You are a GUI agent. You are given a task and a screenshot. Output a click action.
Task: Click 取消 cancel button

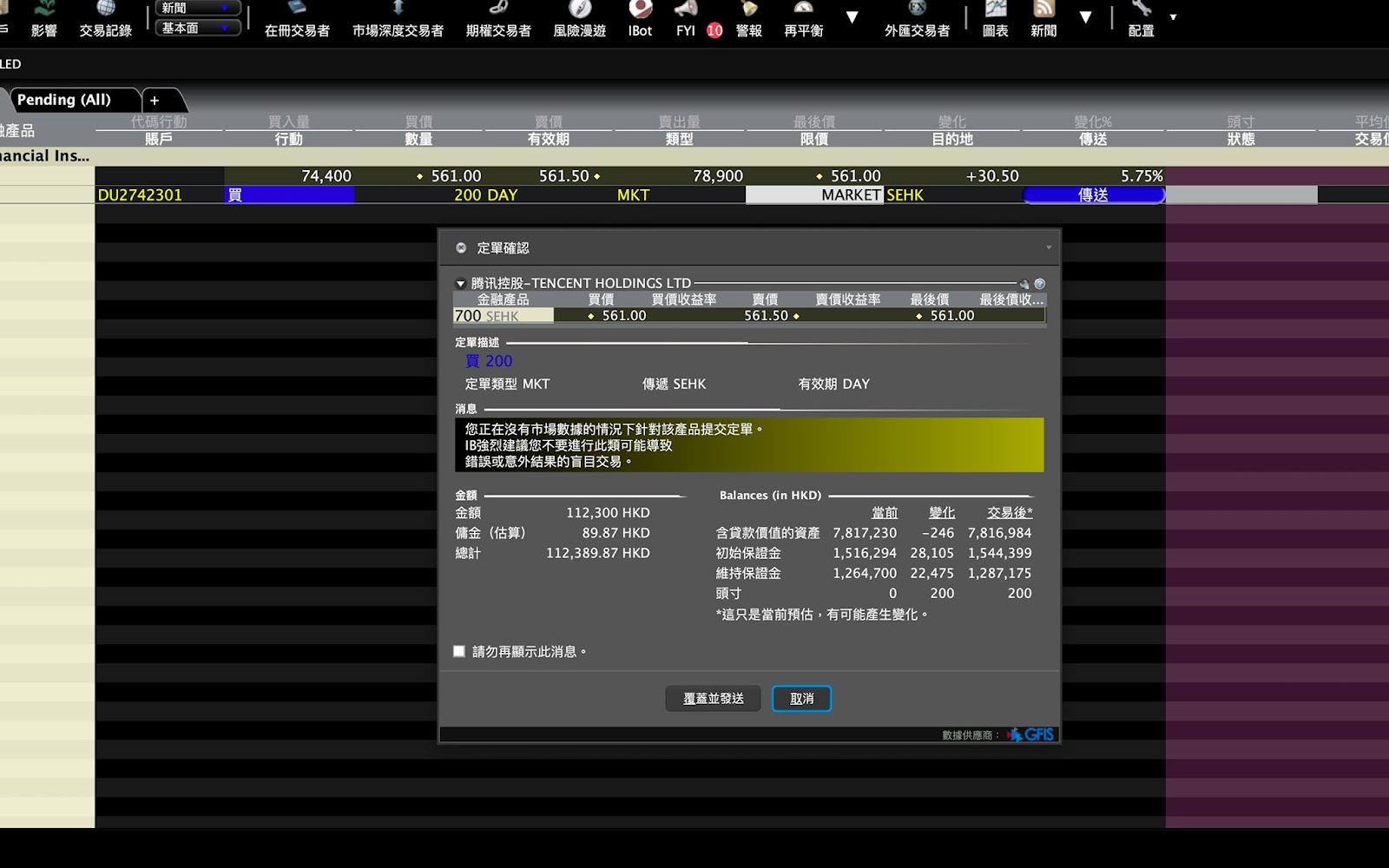(801, 699)
